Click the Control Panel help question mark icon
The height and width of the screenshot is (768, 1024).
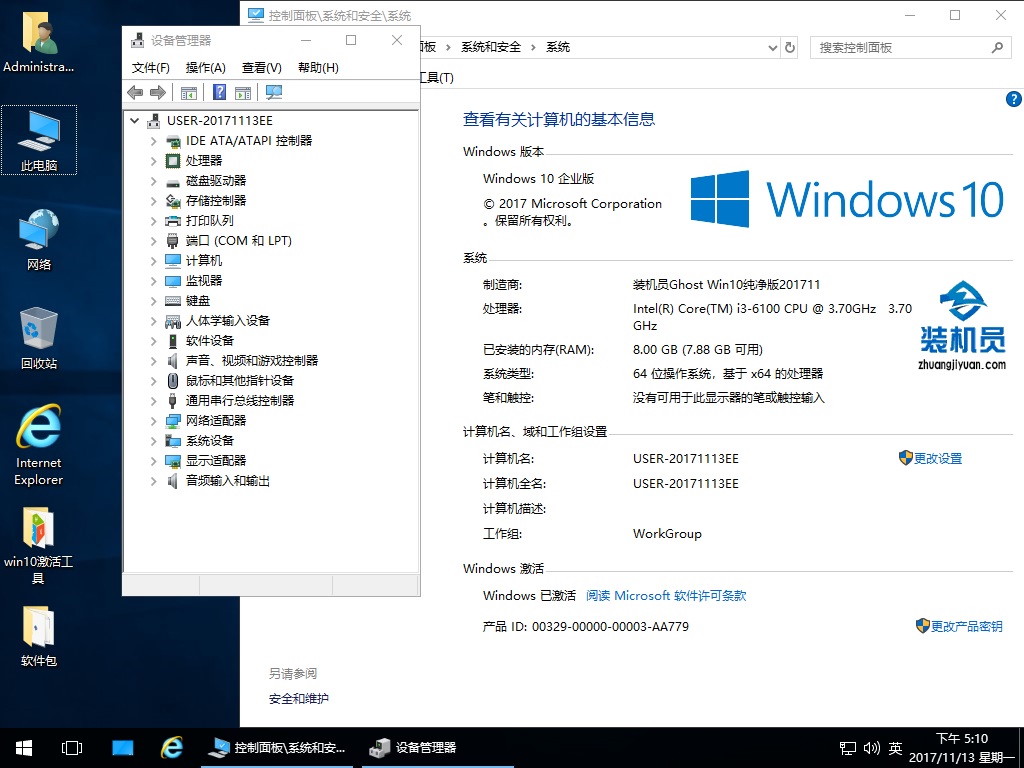click(x=1013, y=99)
